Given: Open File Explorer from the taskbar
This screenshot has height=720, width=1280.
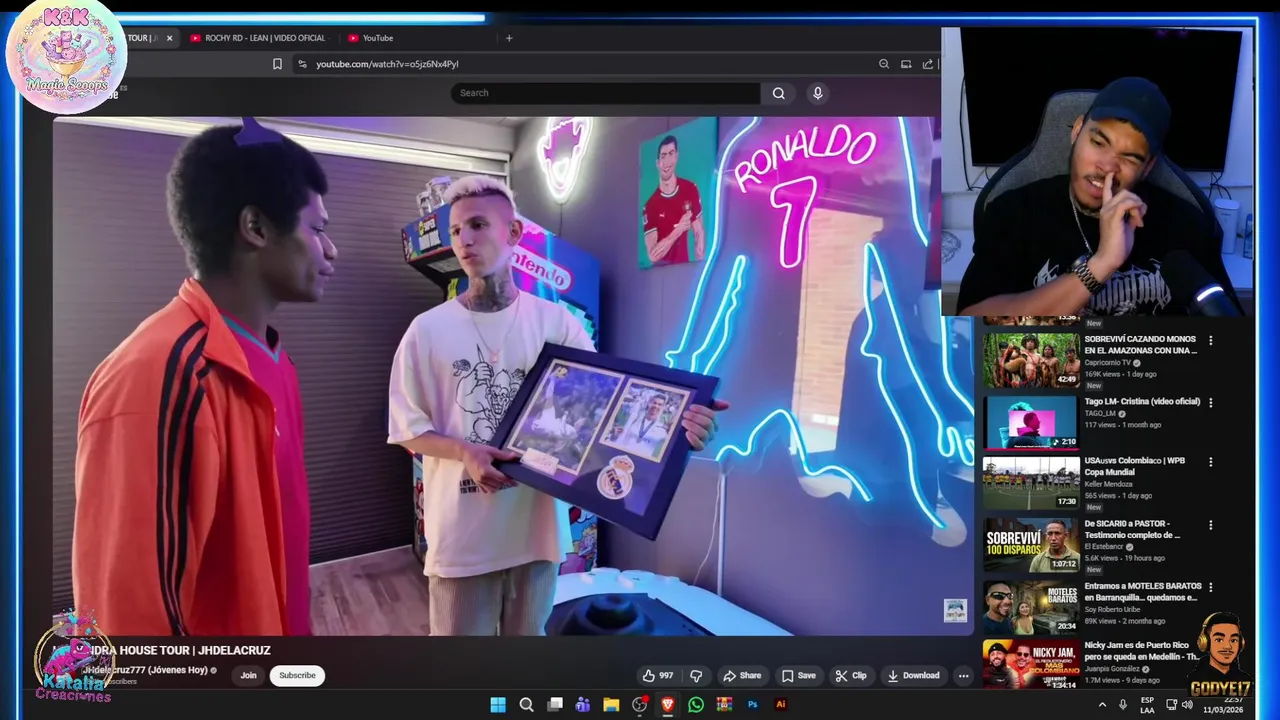Looking at the screenshot, I should click(x=611, y=705).
